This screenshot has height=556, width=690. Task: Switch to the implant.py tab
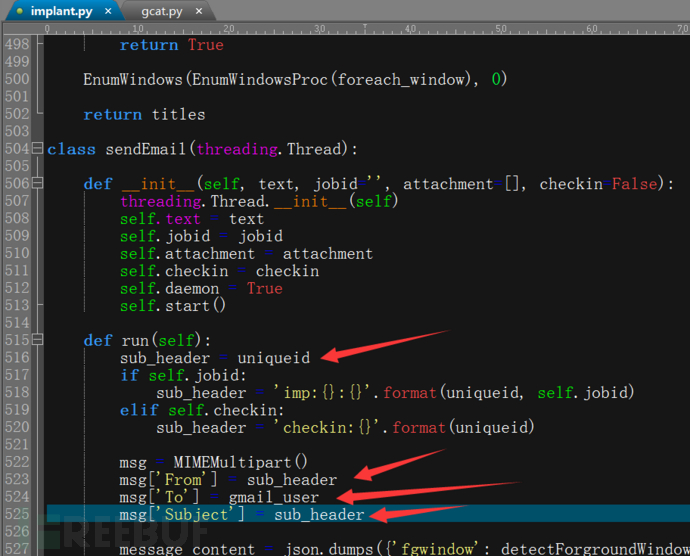point(62,11)
